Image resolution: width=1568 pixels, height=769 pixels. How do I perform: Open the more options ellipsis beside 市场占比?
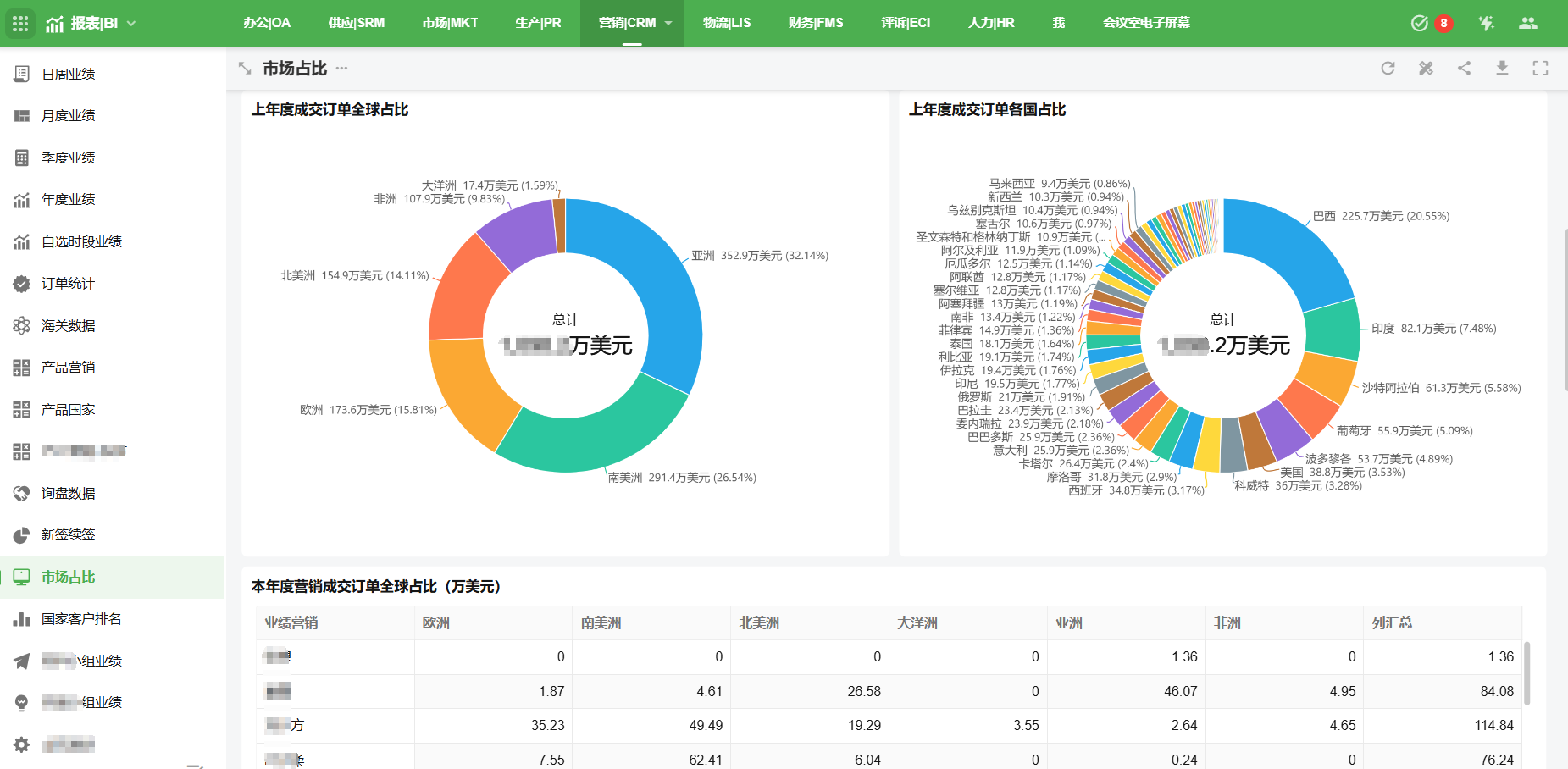[341, 69]
